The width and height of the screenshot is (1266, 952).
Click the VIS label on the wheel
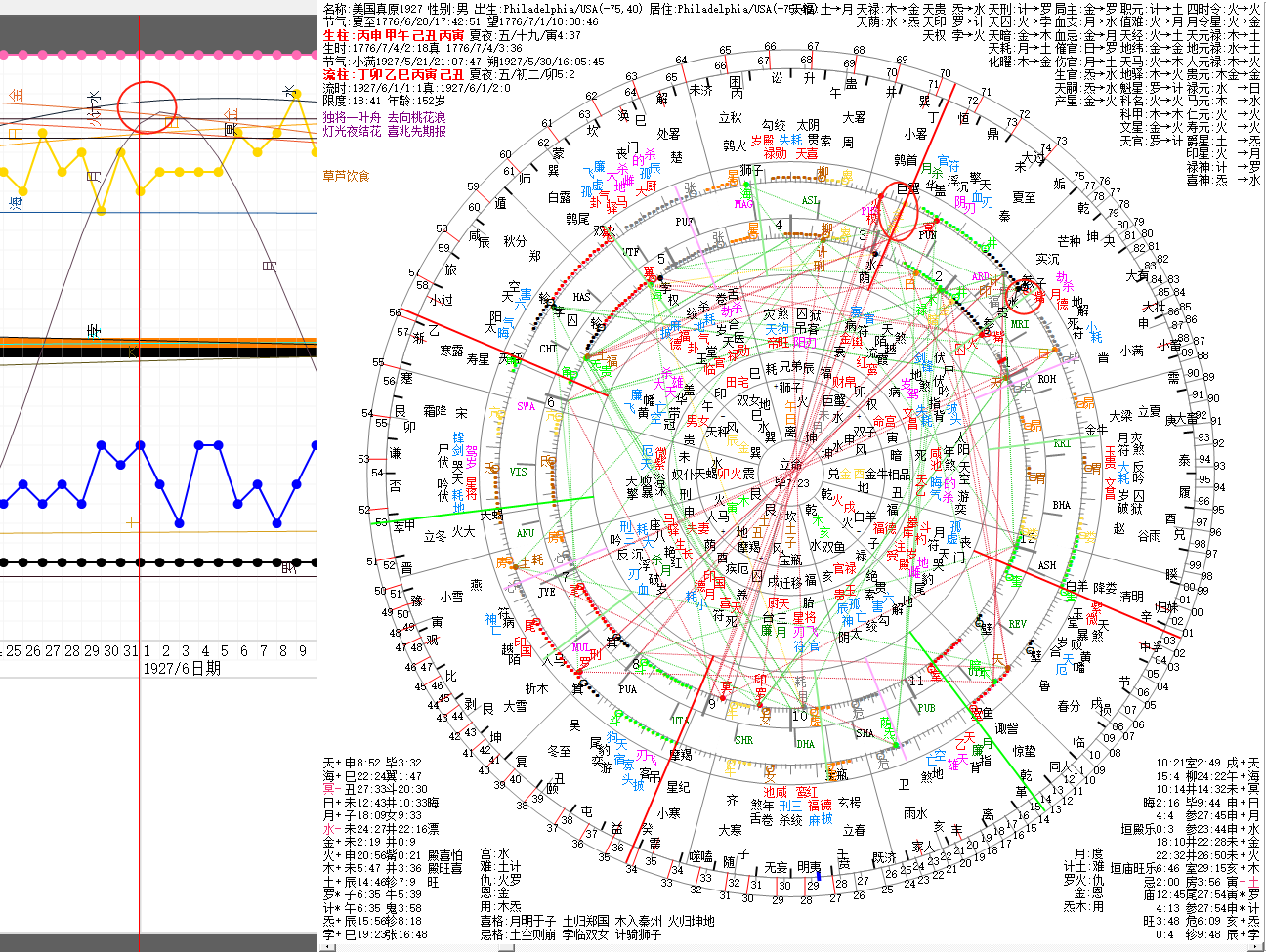tap(519, 472)
